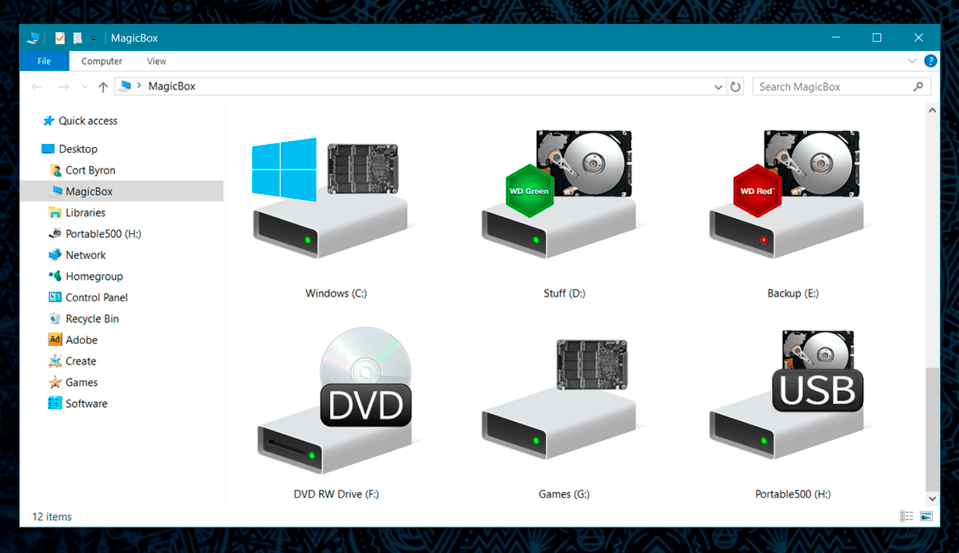This screenshot has width=959, height=553.
Task: Click the 12 items status text
Action: point(52,516)
